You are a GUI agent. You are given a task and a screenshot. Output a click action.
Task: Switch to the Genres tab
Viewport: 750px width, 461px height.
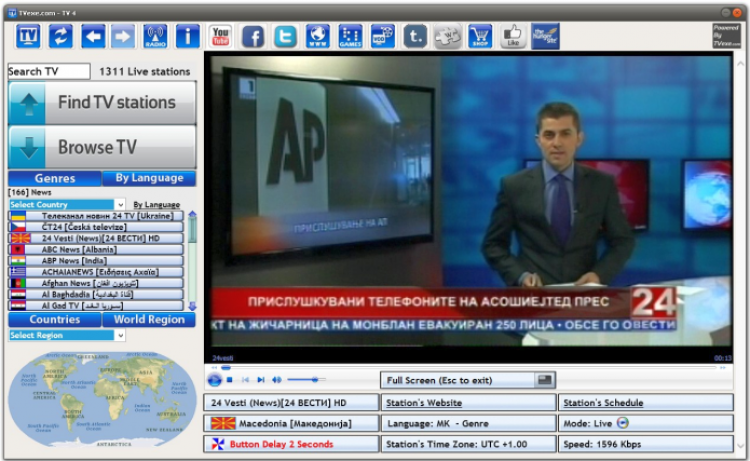click(x=55, y=178)
